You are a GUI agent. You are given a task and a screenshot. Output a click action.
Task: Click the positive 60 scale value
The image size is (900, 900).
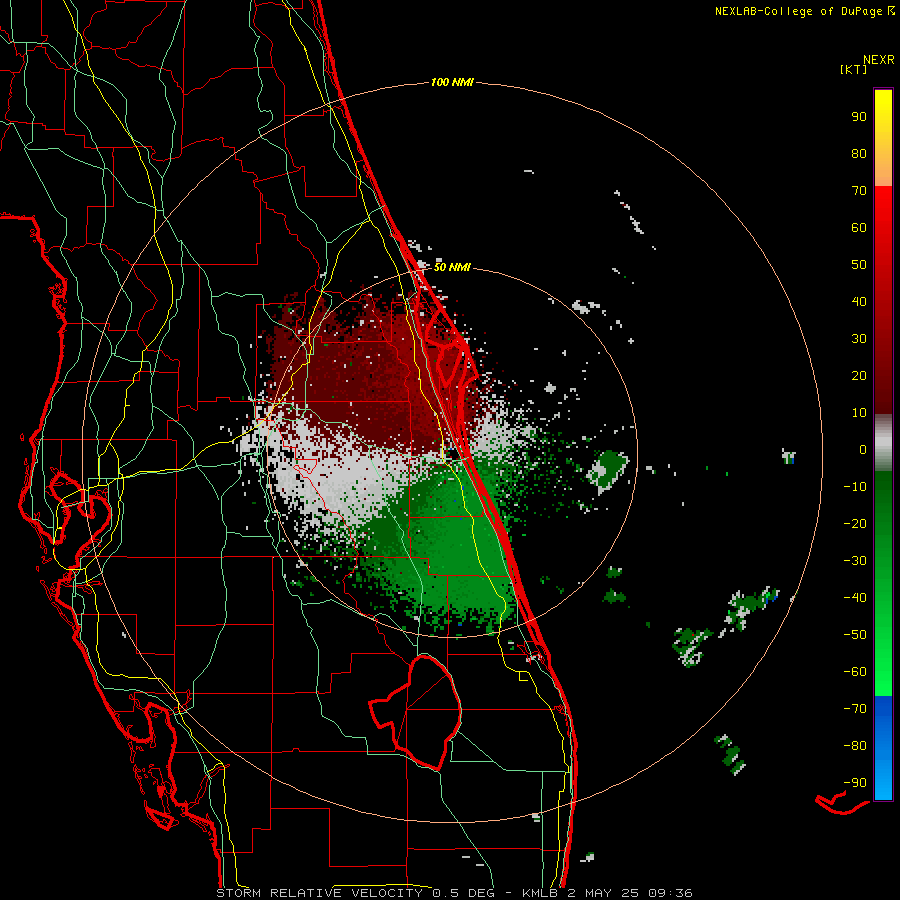pyautogui.click(x=859, y=227)
